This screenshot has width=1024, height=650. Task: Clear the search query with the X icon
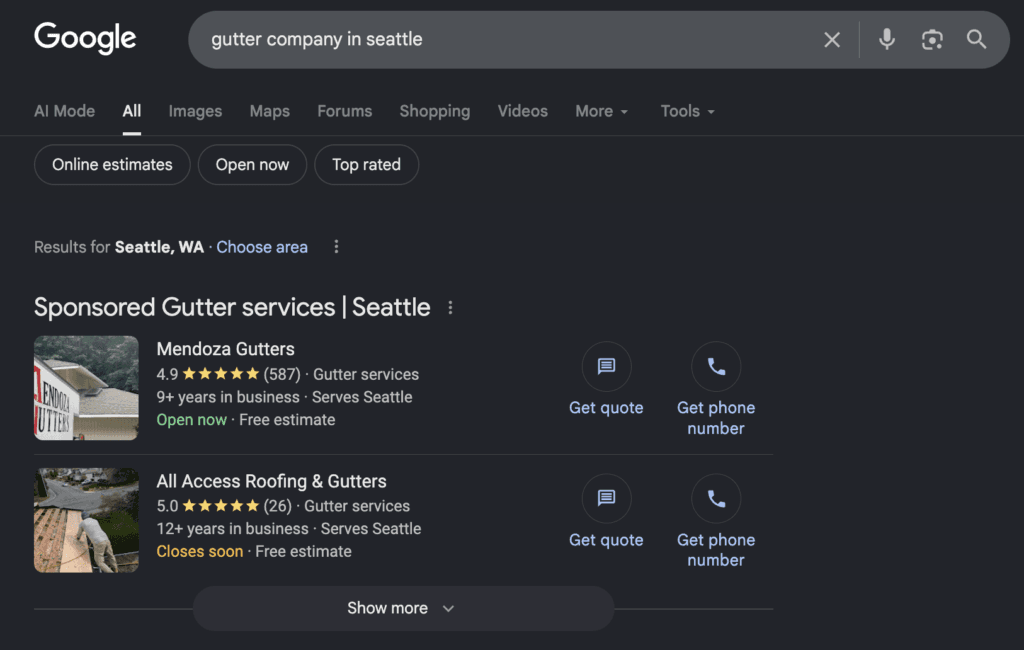pyautogui.click(x=831, y=40)
